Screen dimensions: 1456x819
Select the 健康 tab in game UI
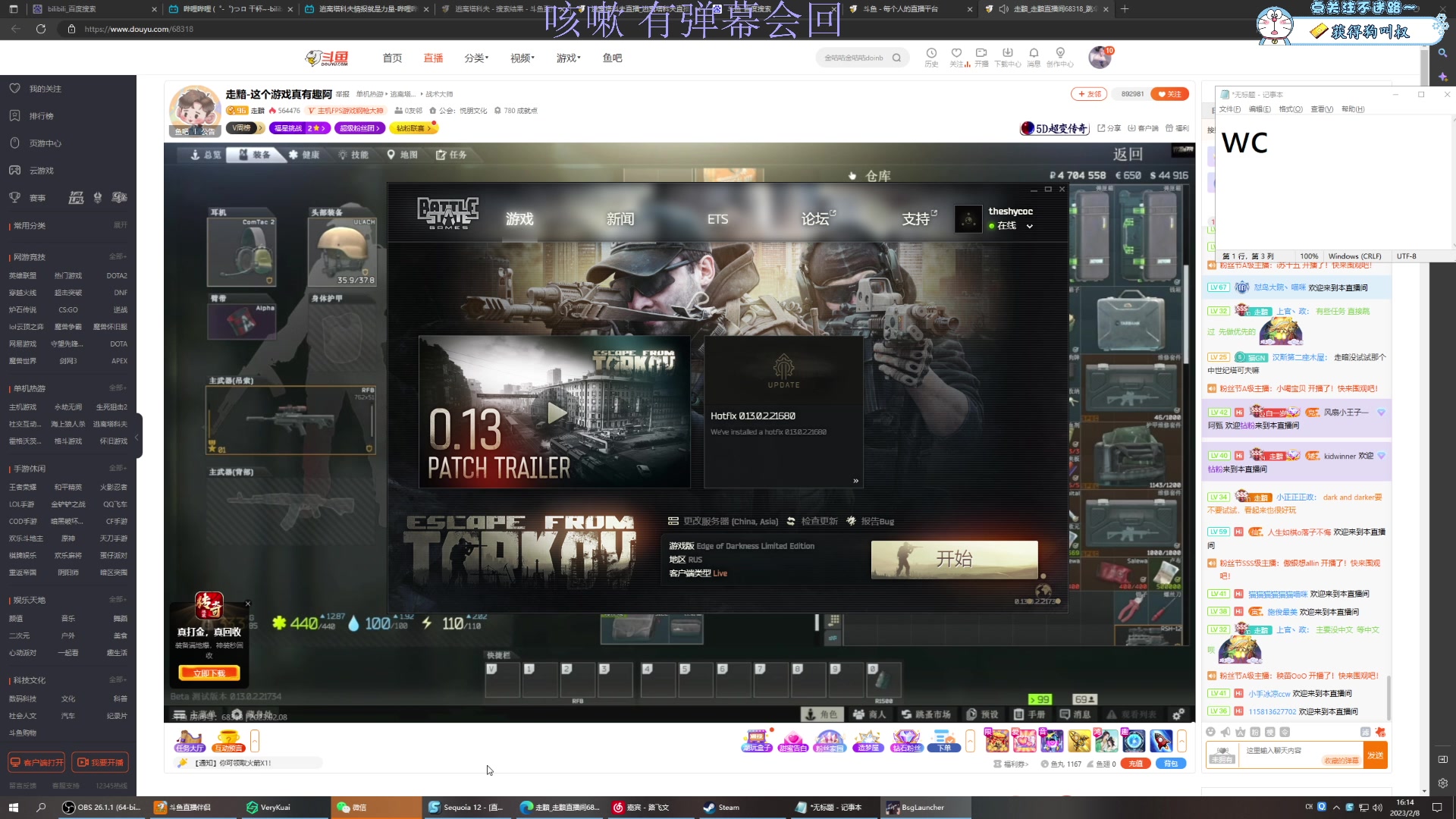click(x=305, y=155)
